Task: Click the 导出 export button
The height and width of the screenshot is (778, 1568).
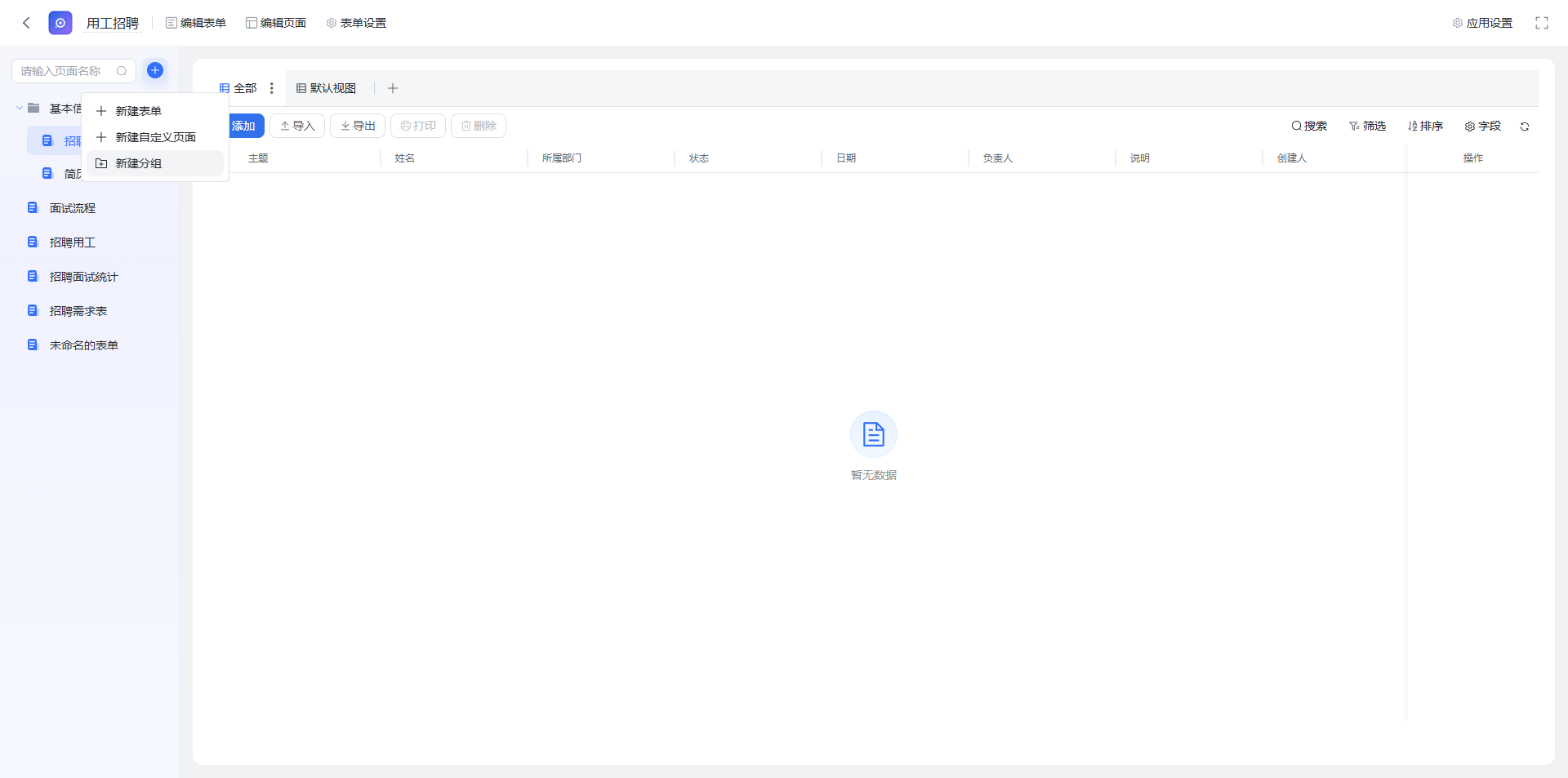Action: [x=358, y=126]
